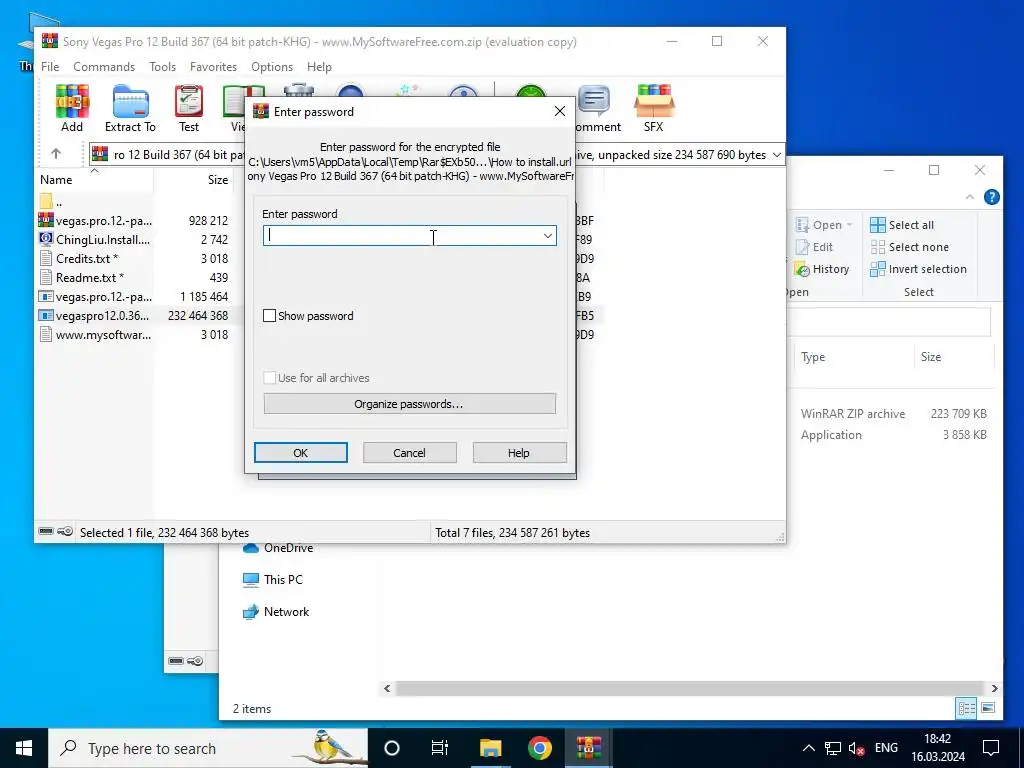The width and height of the screenshot is (1024, 768).
Task: Click the ENG language indicator
Action: coord(886,748)
